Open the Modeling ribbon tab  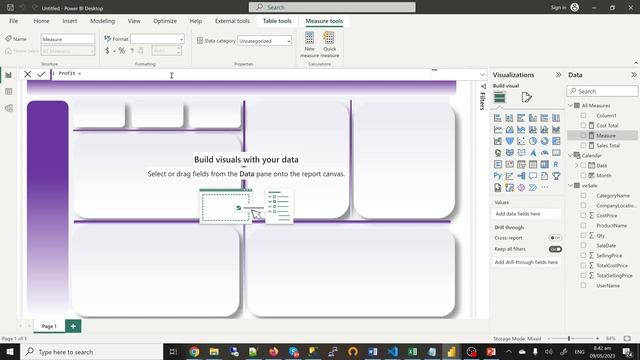point(102,21)
